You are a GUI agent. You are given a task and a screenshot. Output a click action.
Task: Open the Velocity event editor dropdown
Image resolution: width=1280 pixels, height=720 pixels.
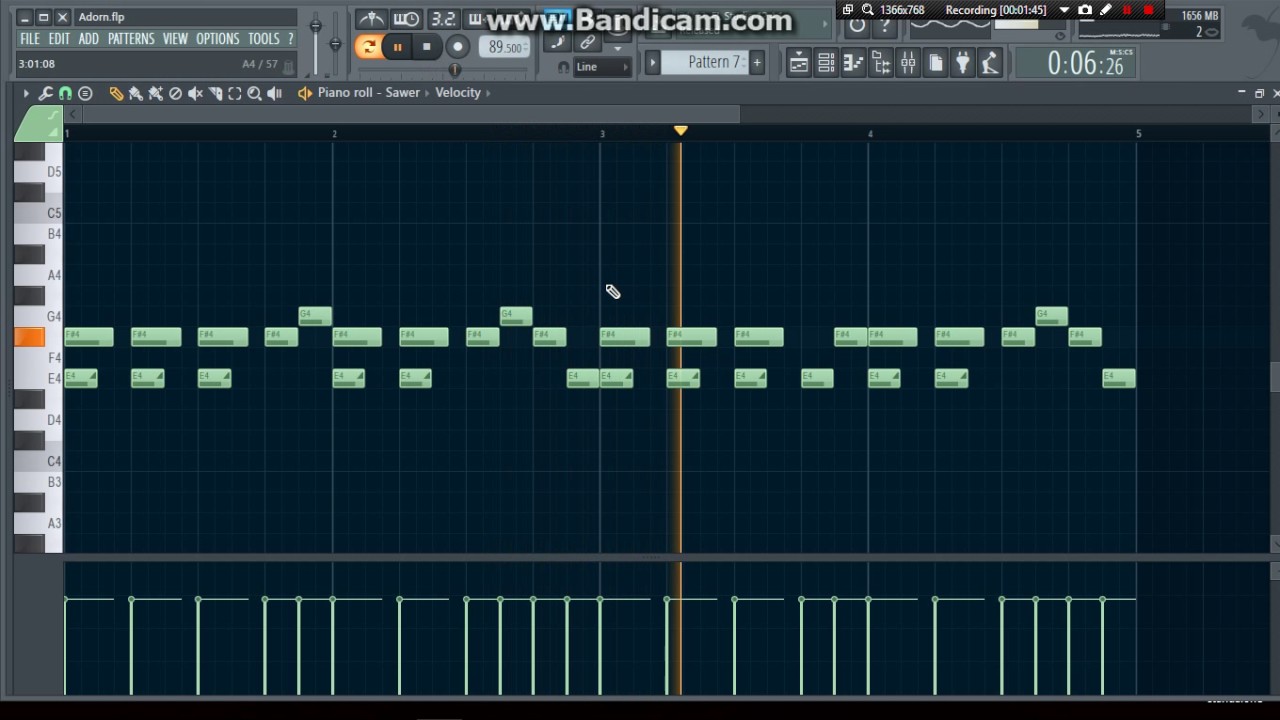coord(458,93)
